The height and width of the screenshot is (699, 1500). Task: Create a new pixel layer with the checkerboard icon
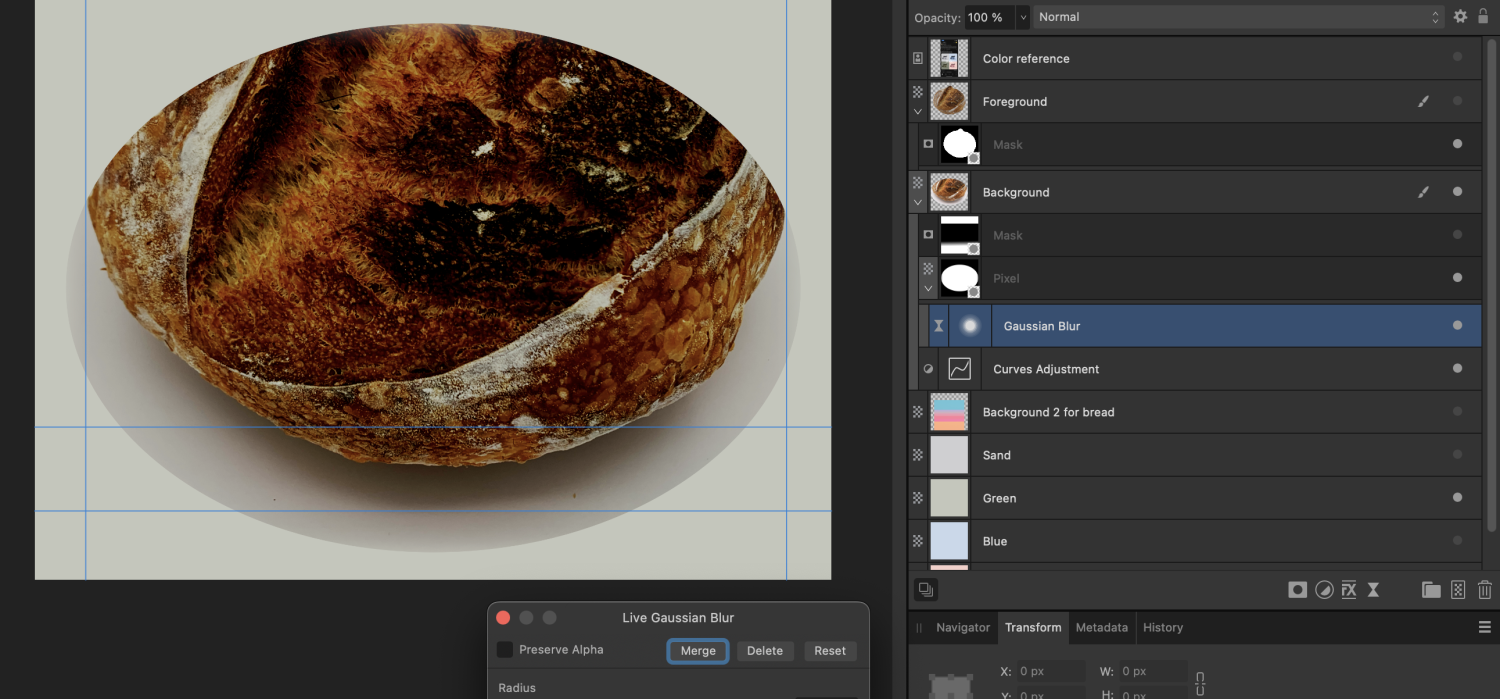click(x=1458, y=590)
